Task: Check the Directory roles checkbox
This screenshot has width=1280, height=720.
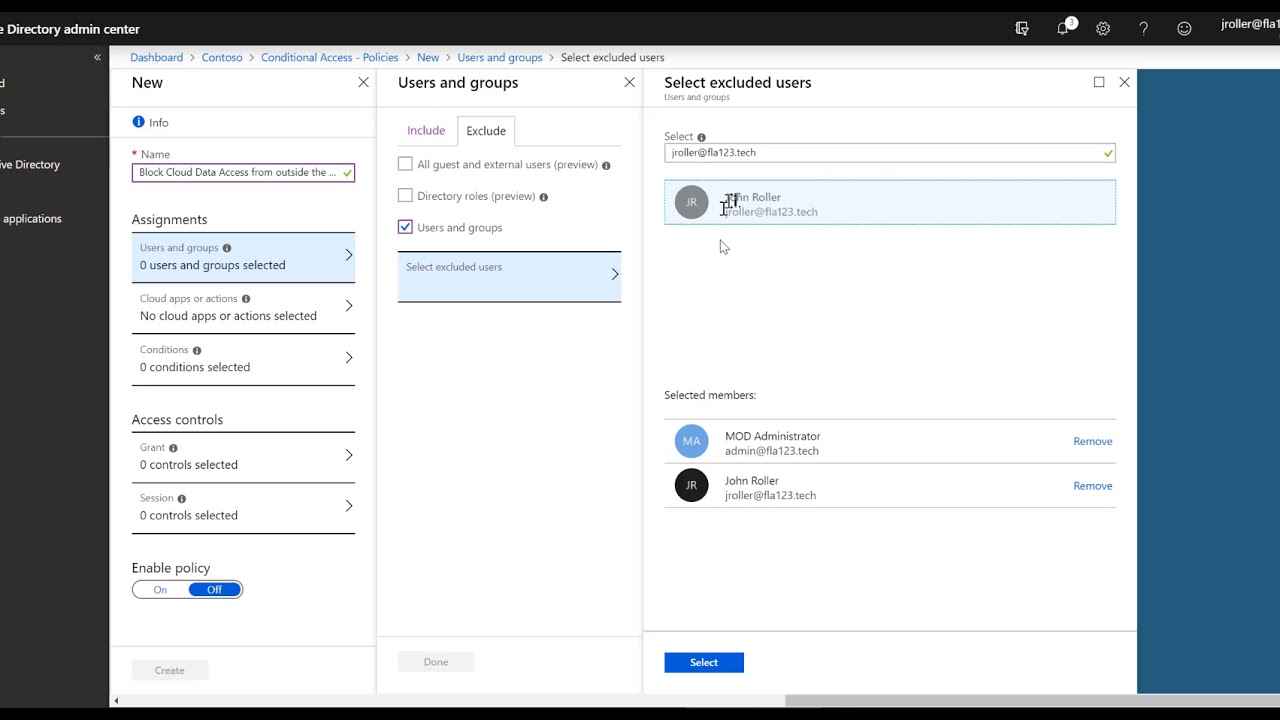Action: (x=405, y=196)
